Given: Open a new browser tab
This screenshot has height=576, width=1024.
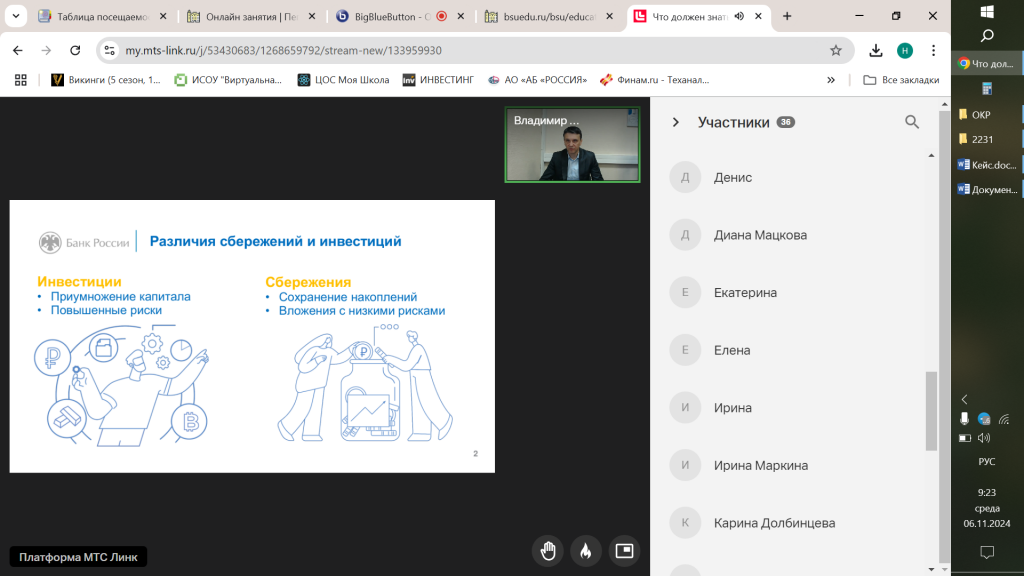Looking at the screenshot, I should pos(787,16).
